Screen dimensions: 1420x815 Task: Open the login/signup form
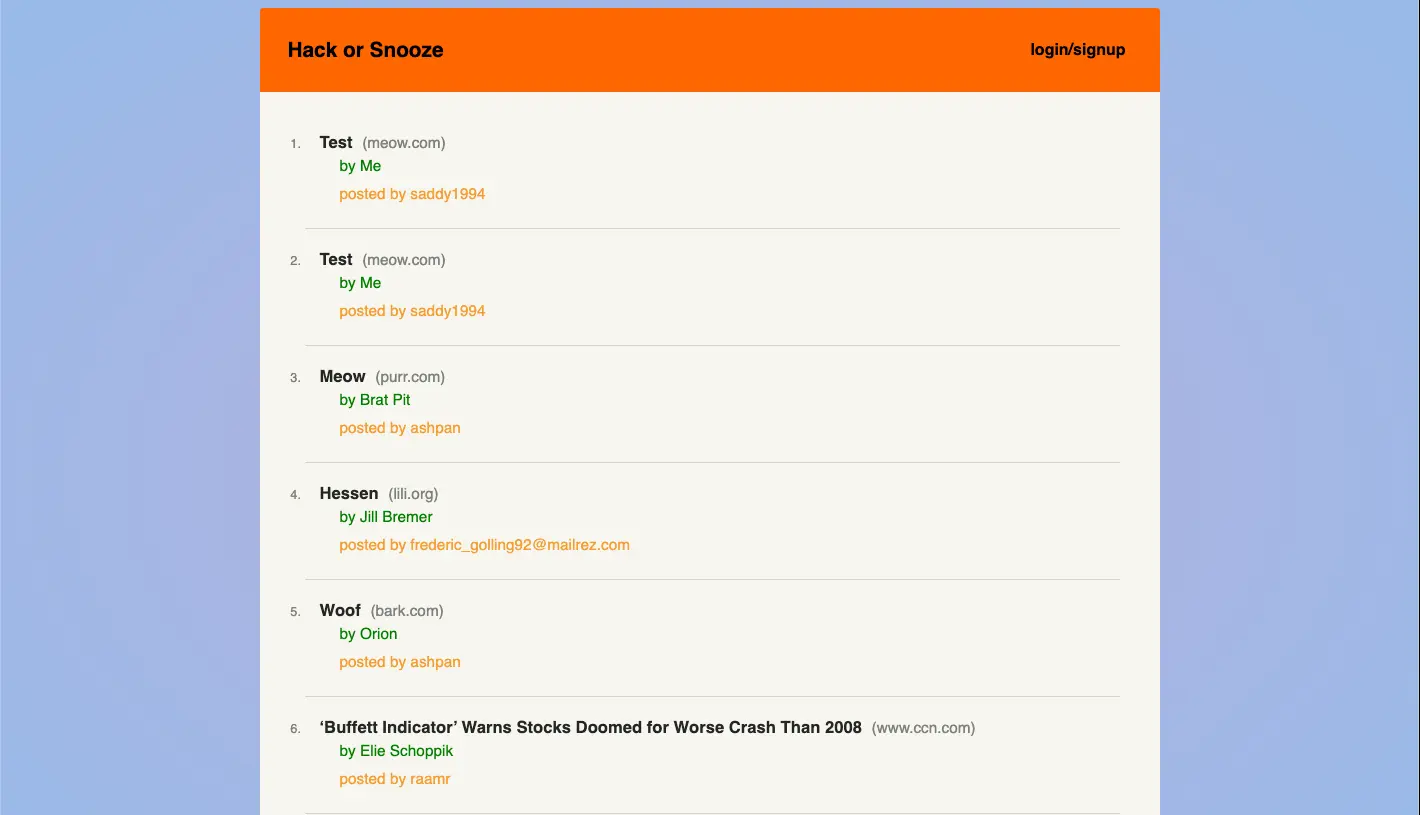1077,50
